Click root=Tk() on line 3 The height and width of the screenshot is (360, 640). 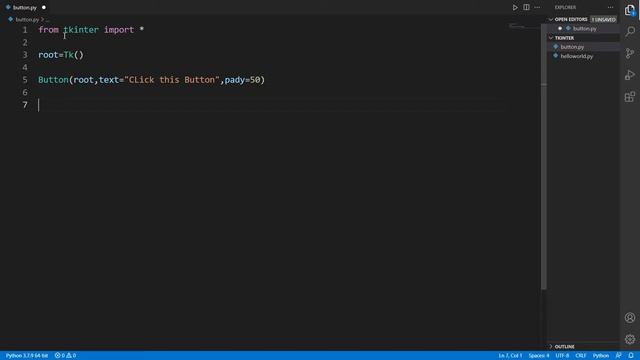(x=61, y=55)
